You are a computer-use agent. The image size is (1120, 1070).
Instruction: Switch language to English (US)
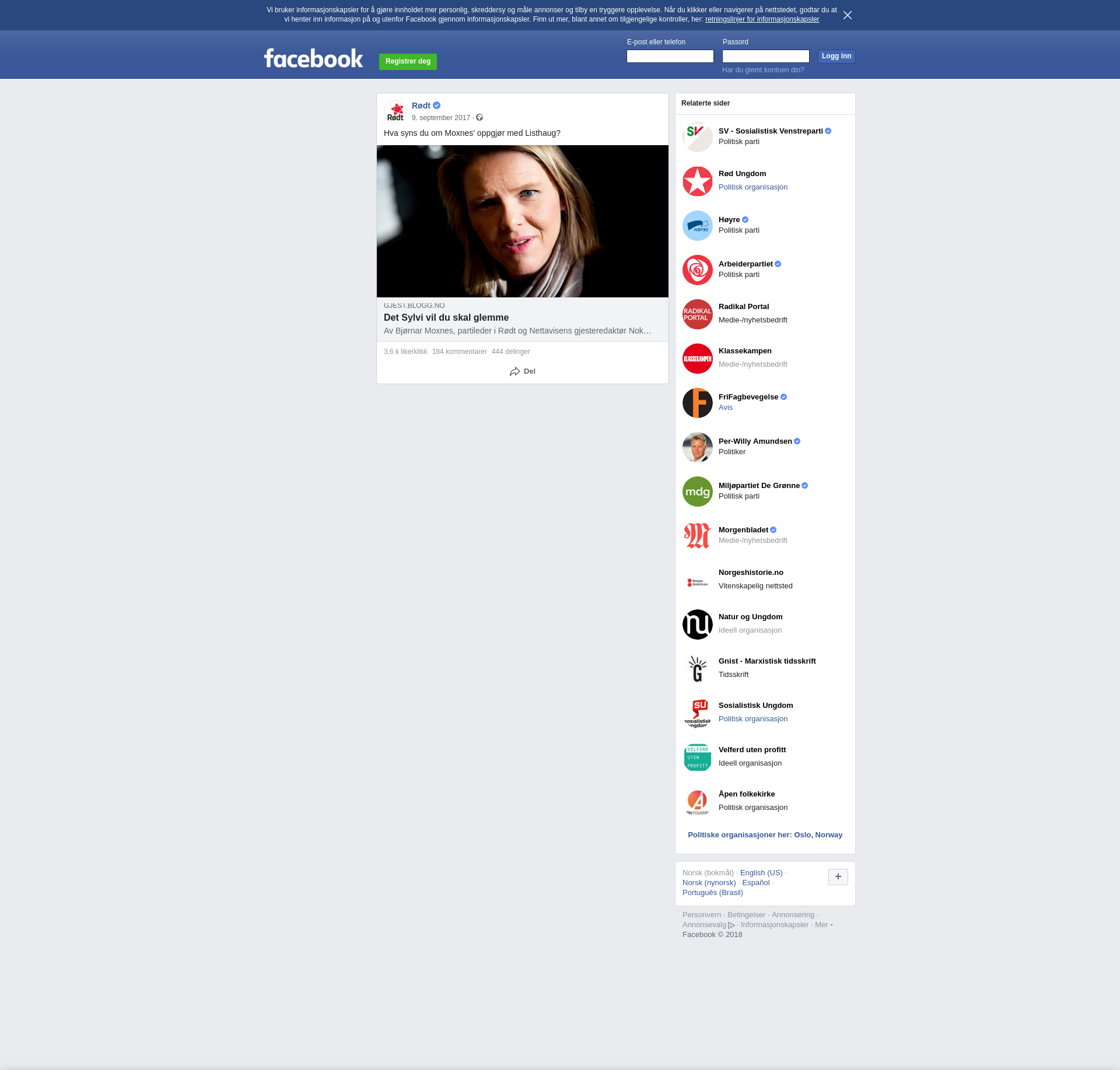pyautogui.click(x=761, y=873)
